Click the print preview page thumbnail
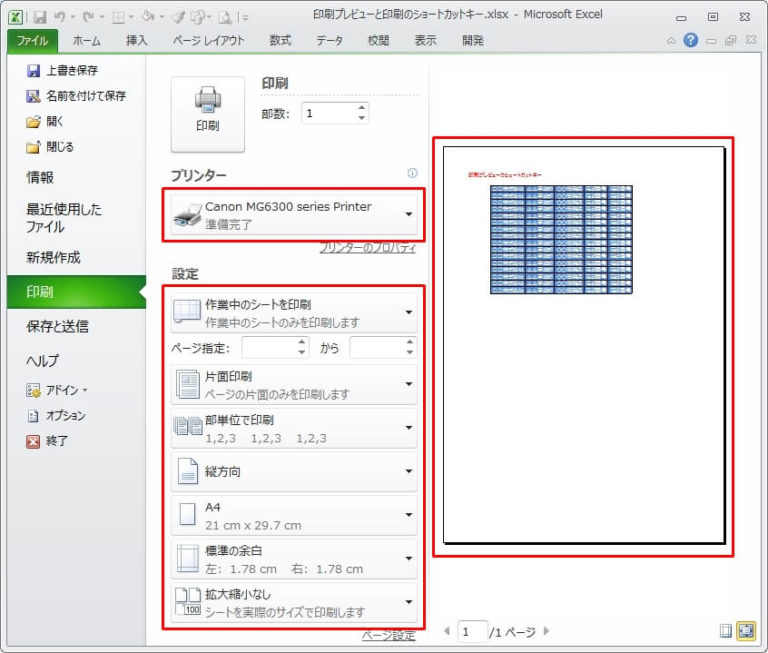 click(x=583, y=345)
